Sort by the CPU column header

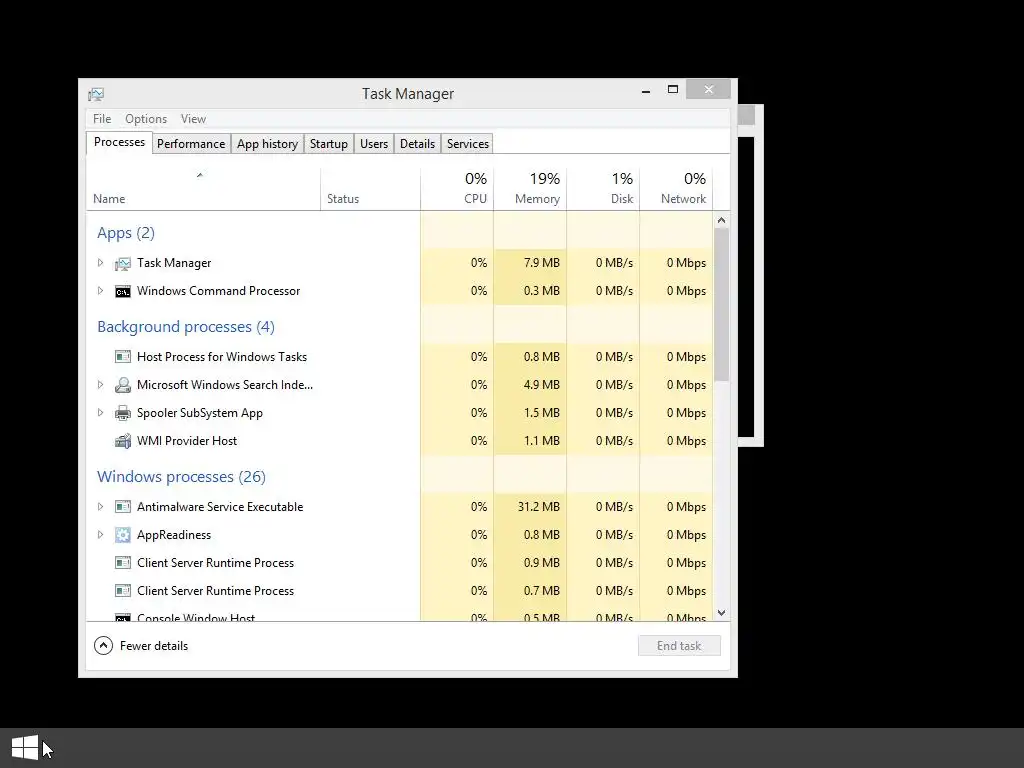pyautogui.click(x=457, y=189)
